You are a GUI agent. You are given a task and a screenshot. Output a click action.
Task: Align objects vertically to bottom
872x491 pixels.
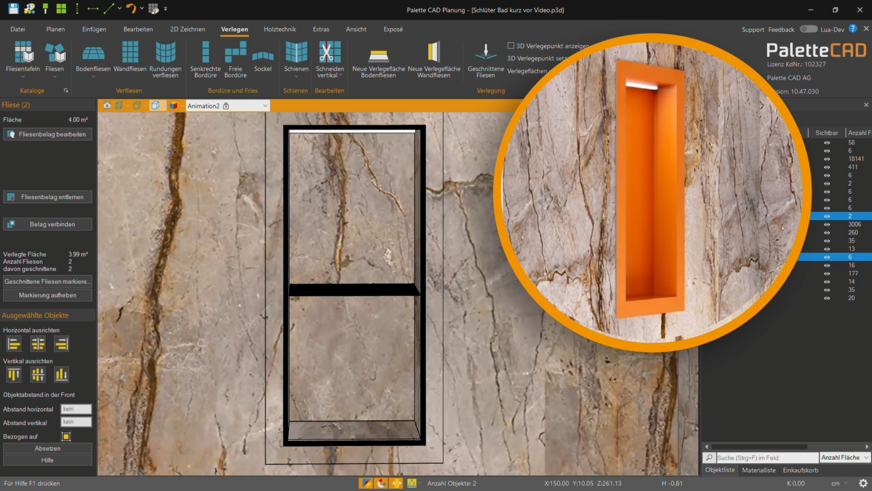coord(61,375)
